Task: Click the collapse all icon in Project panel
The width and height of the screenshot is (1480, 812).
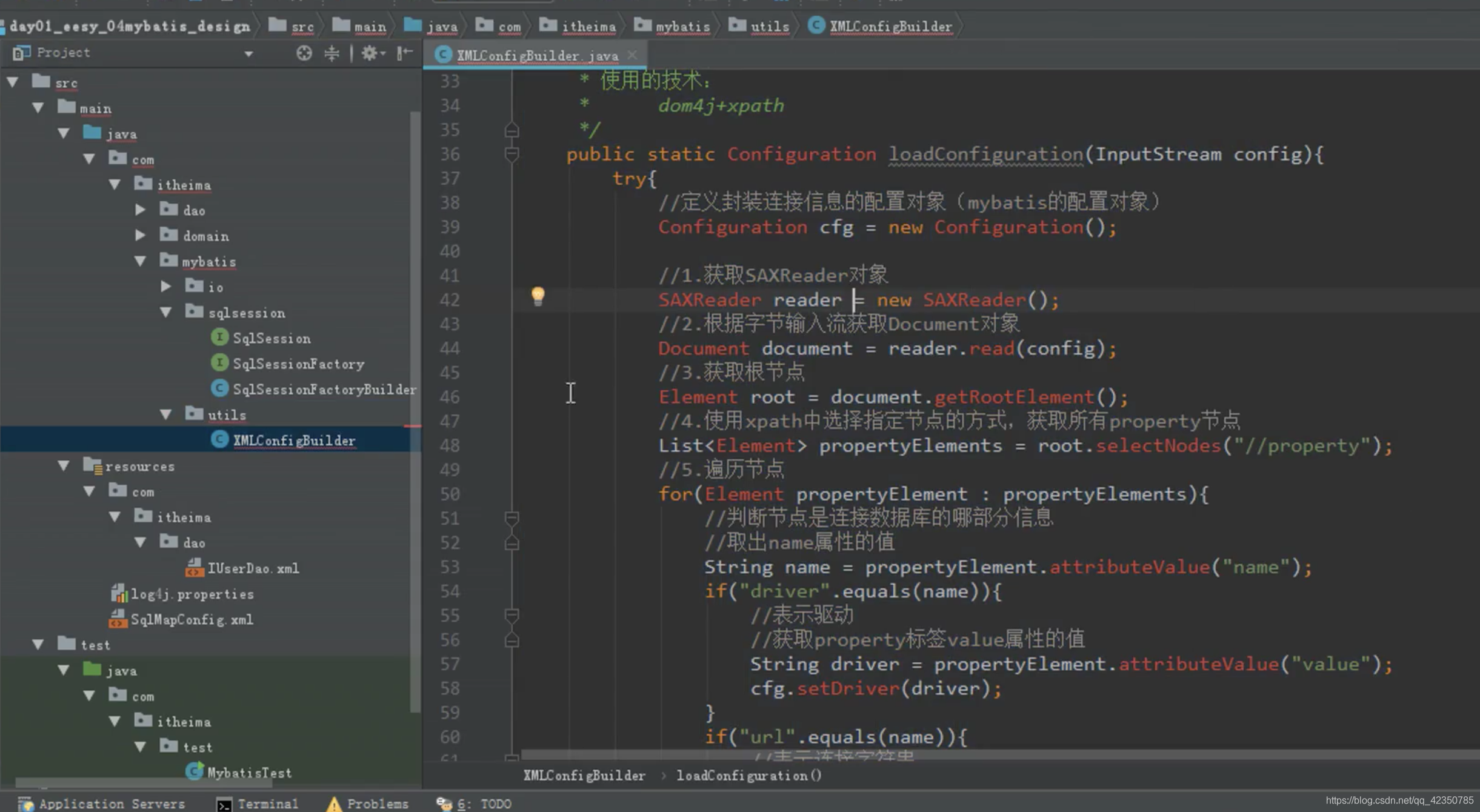Action: pyautogui.click(x=332, y=53)
